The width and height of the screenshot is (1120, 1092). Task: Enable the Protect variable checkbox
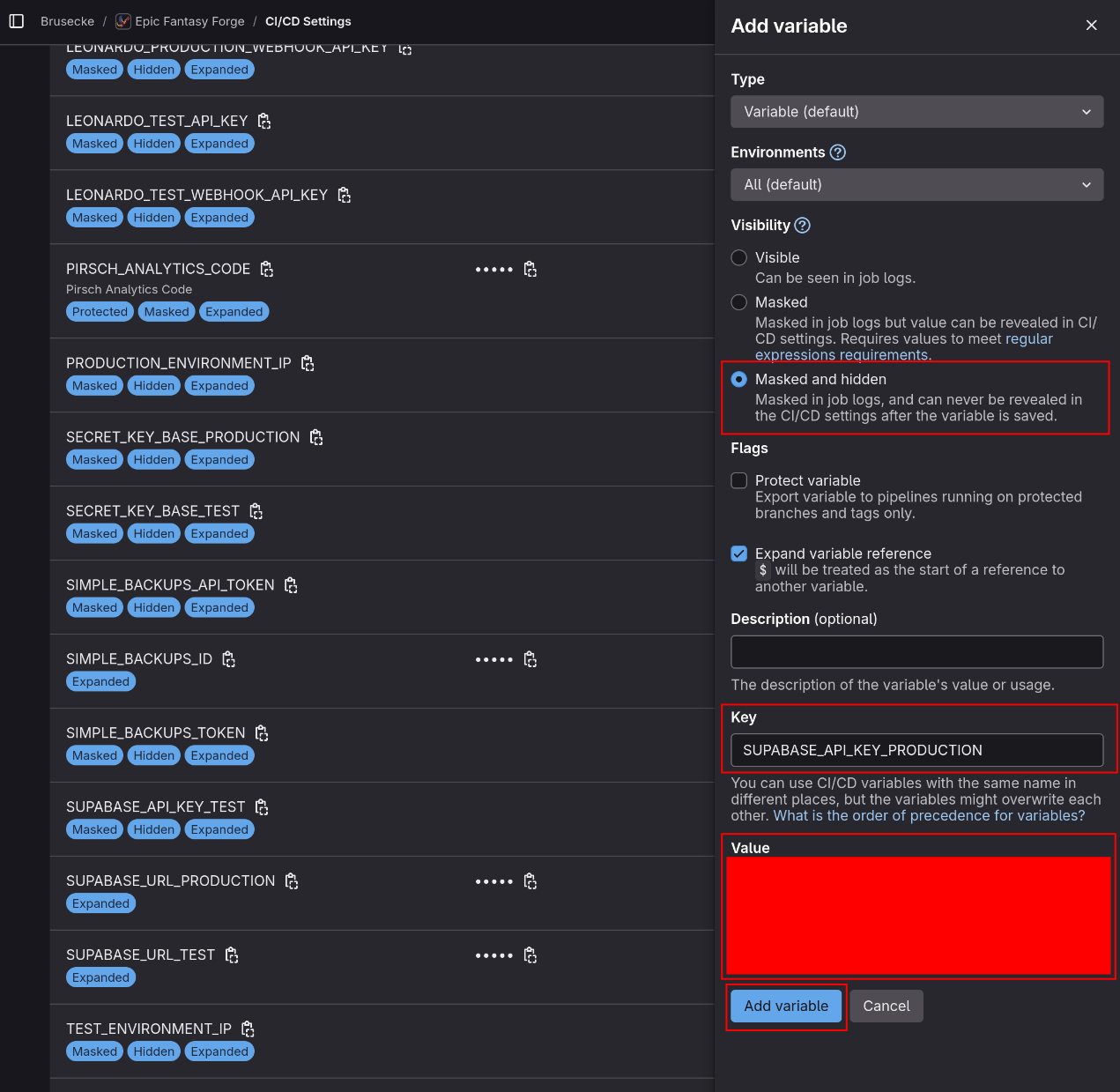pos(739,480)
